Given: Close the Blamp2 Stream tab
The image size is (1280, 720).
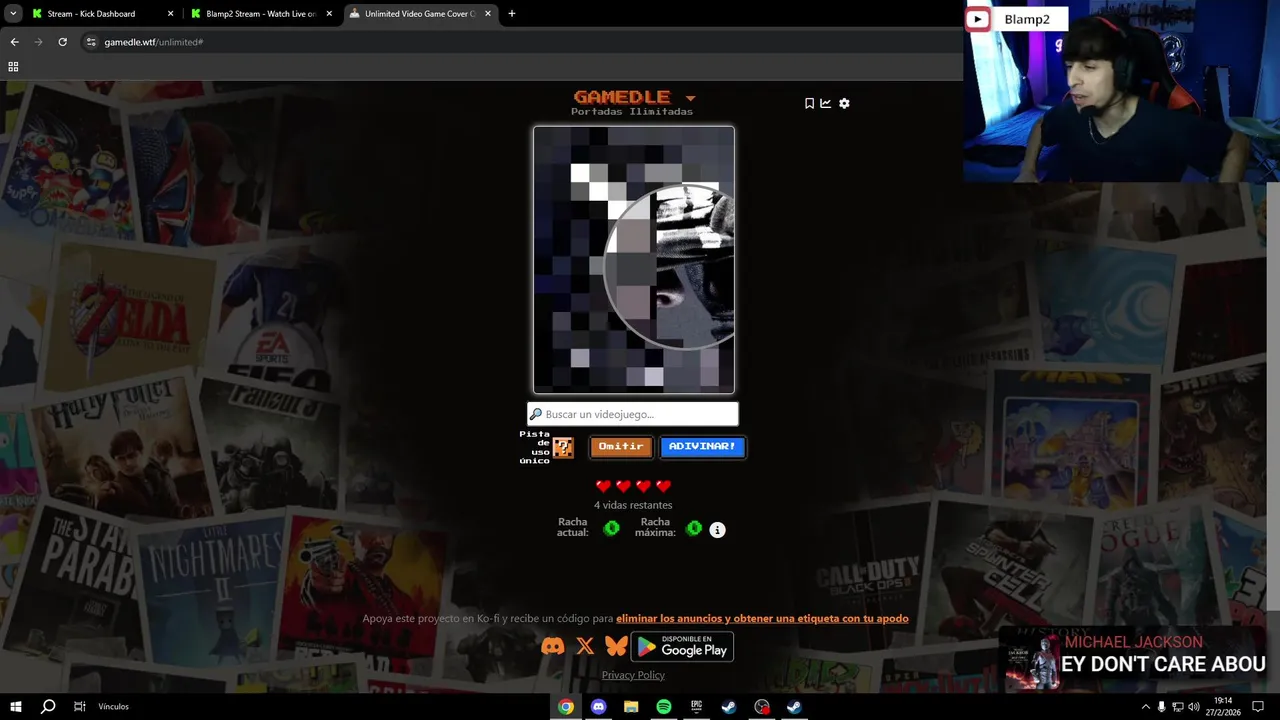Looking at the screenshot, I should [x=328, y=14].
